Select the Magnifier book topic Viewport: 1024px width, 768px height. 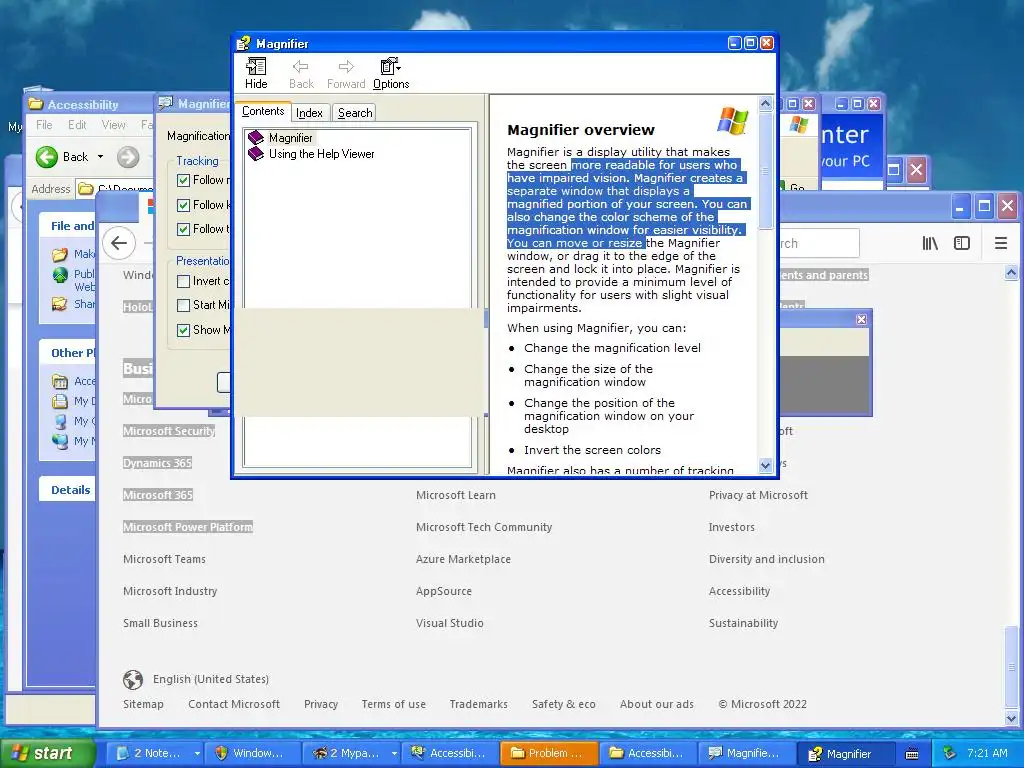291,138
